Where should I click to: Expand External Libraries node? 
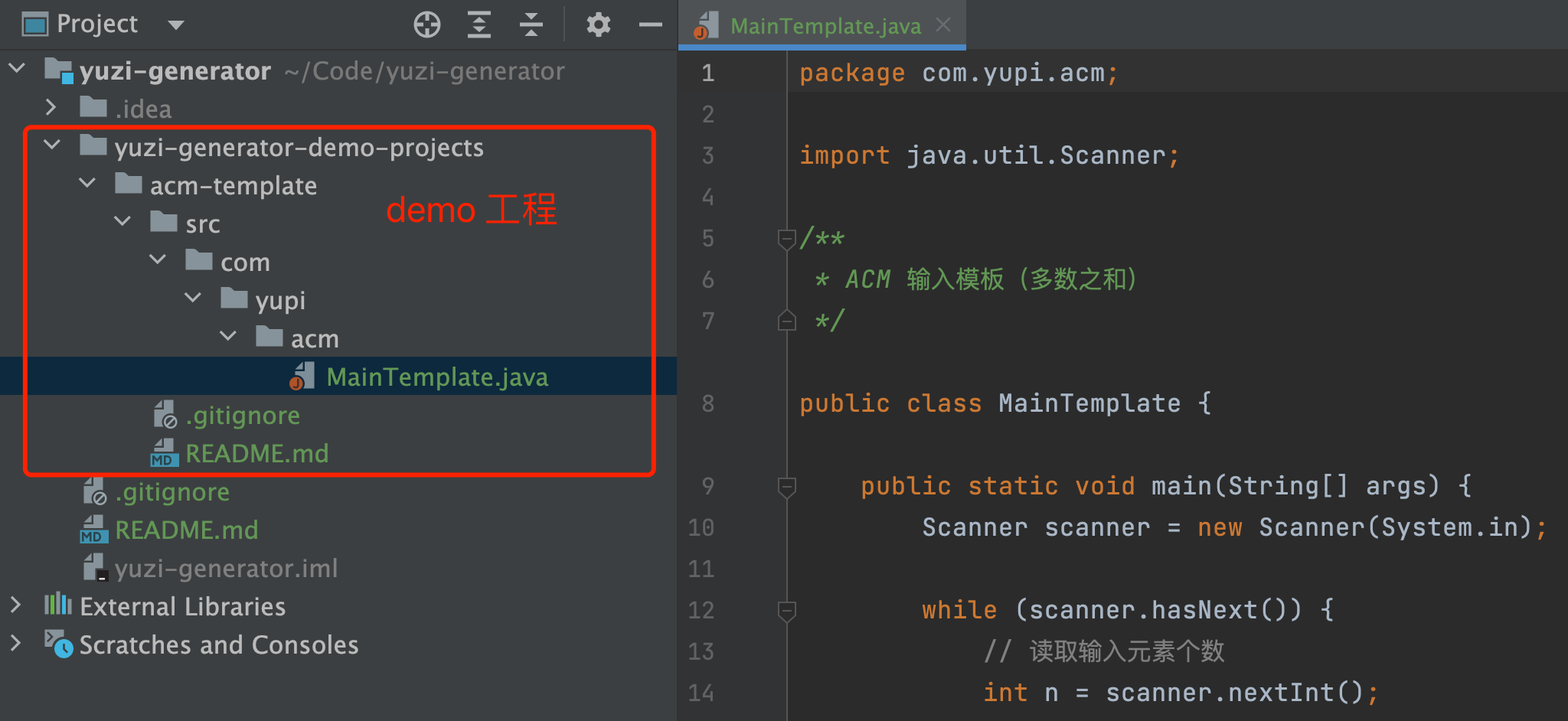(15, 605)
